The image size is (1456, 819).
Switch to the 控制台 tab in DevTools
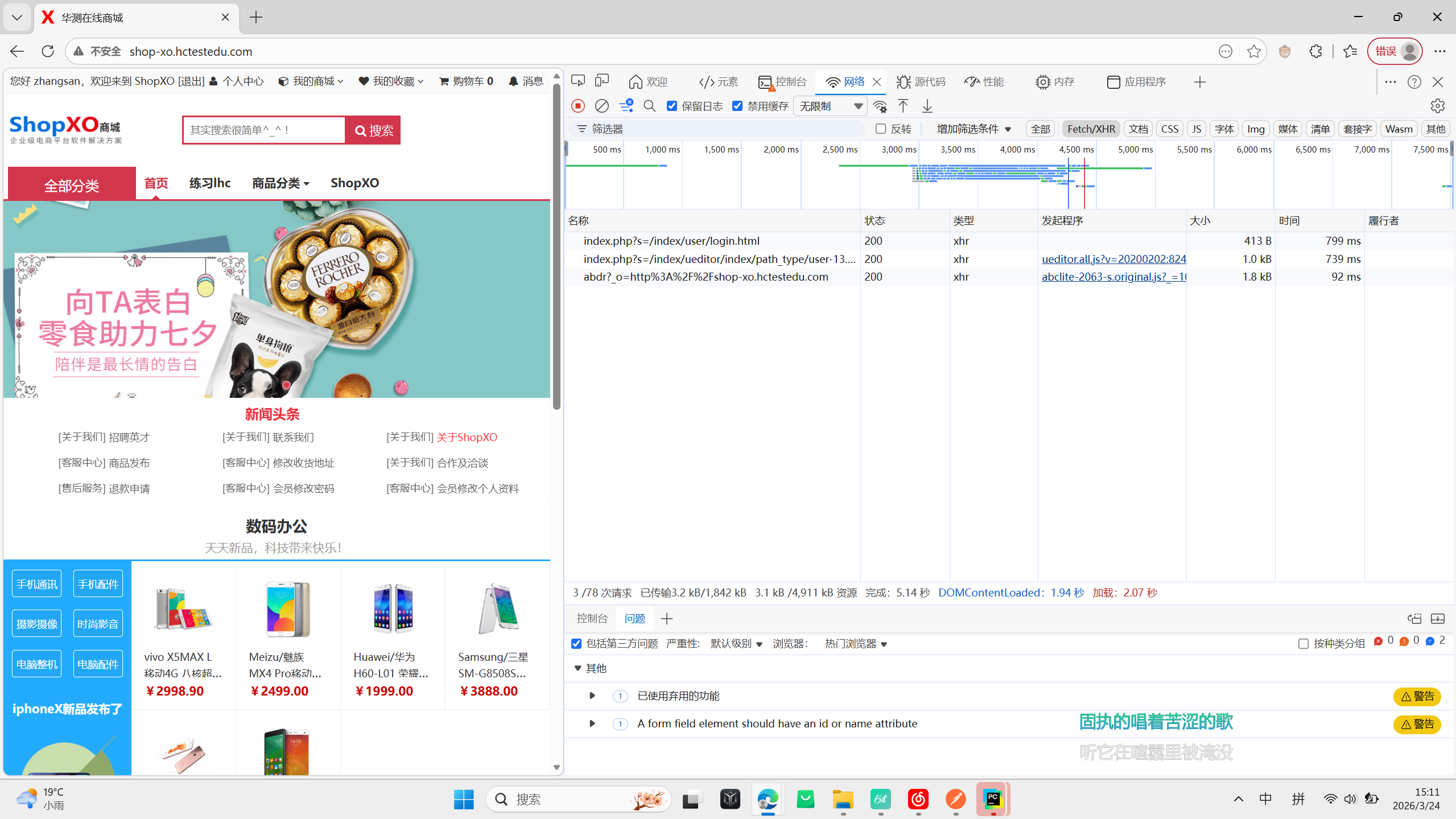pyautogui.click(x=783, y=81)
